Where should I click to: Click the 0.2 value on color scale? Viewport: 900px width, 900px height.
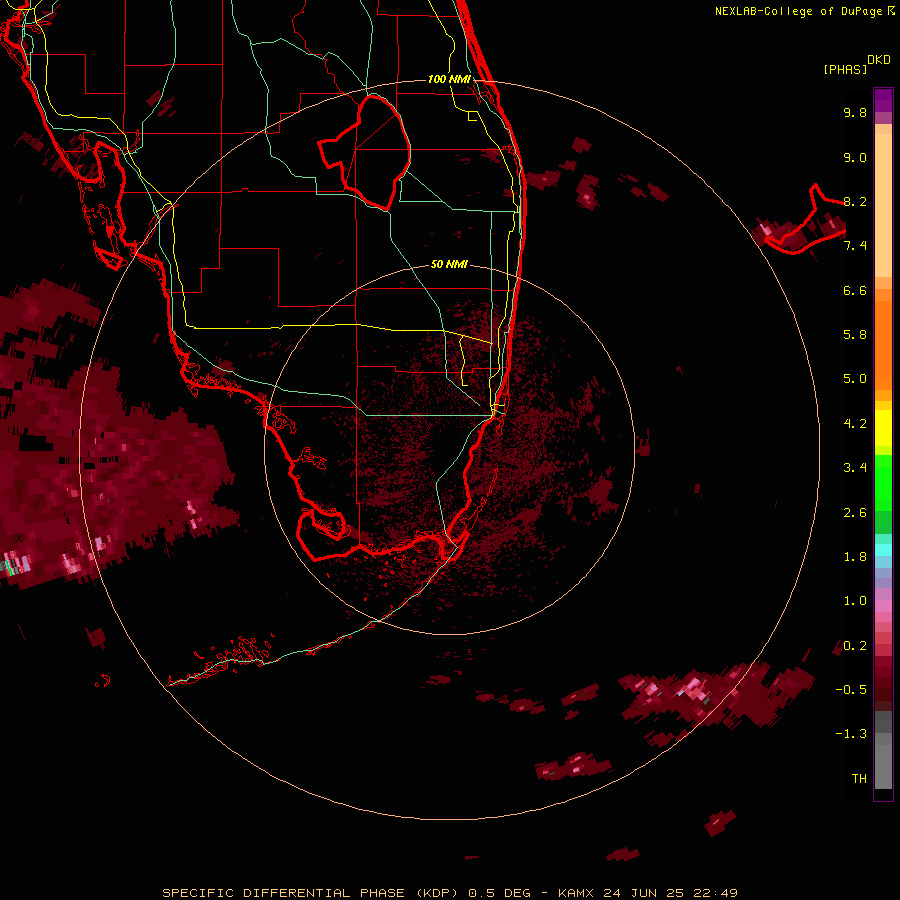[855, 646]
